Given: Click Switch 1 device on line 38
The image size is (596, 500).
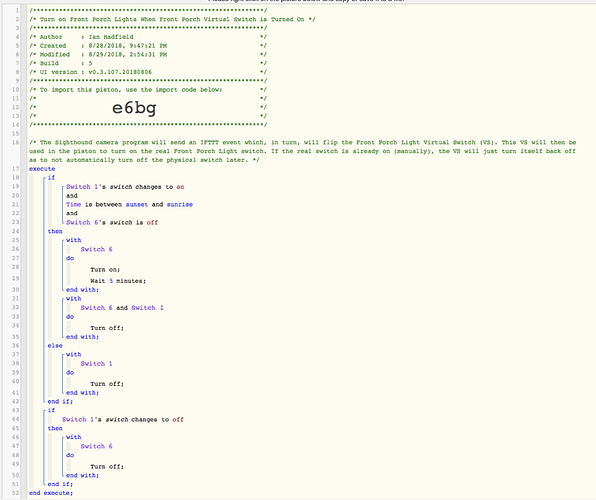Looking at the screenshot, I should [96, 363].
